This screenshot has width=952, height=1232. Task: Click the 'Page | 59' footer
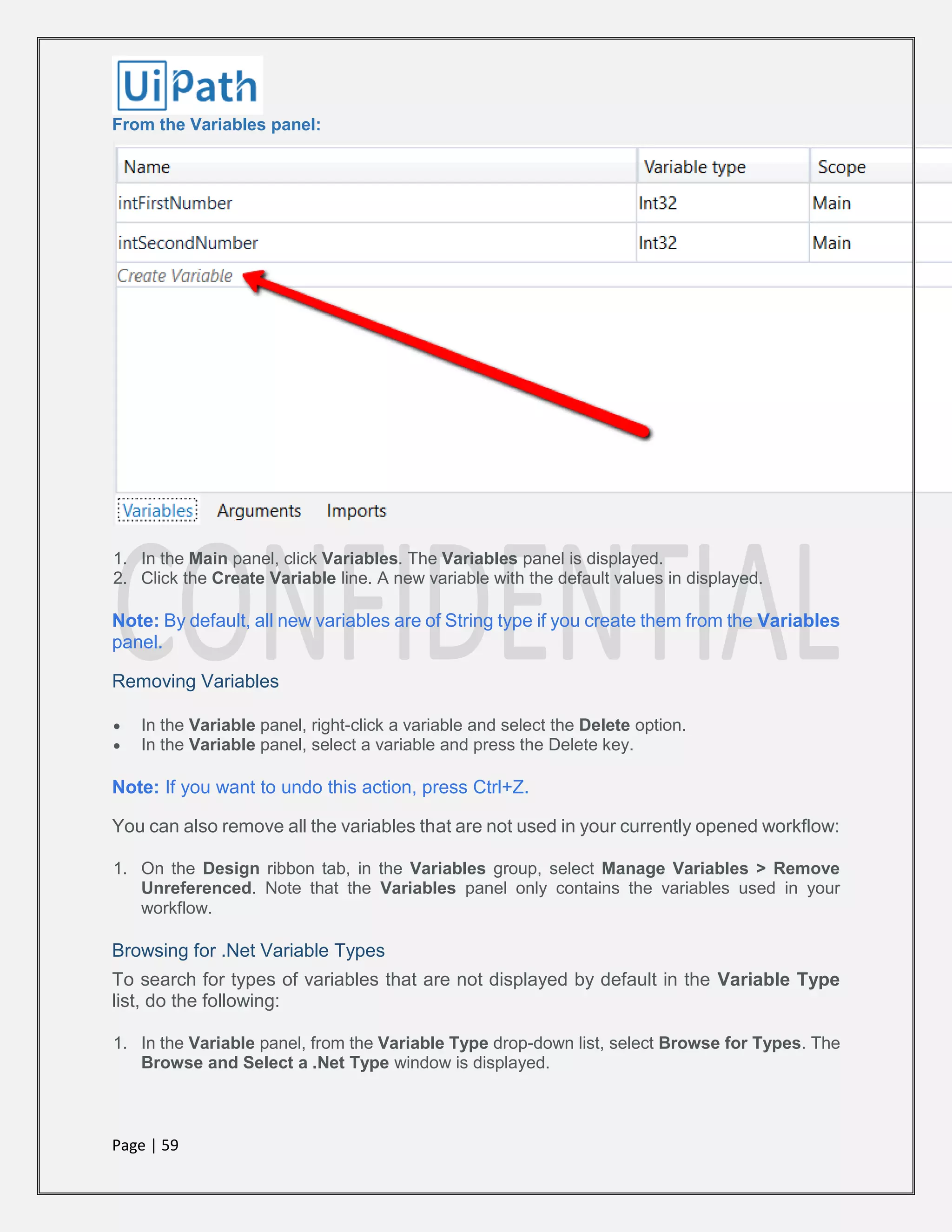145,1145
